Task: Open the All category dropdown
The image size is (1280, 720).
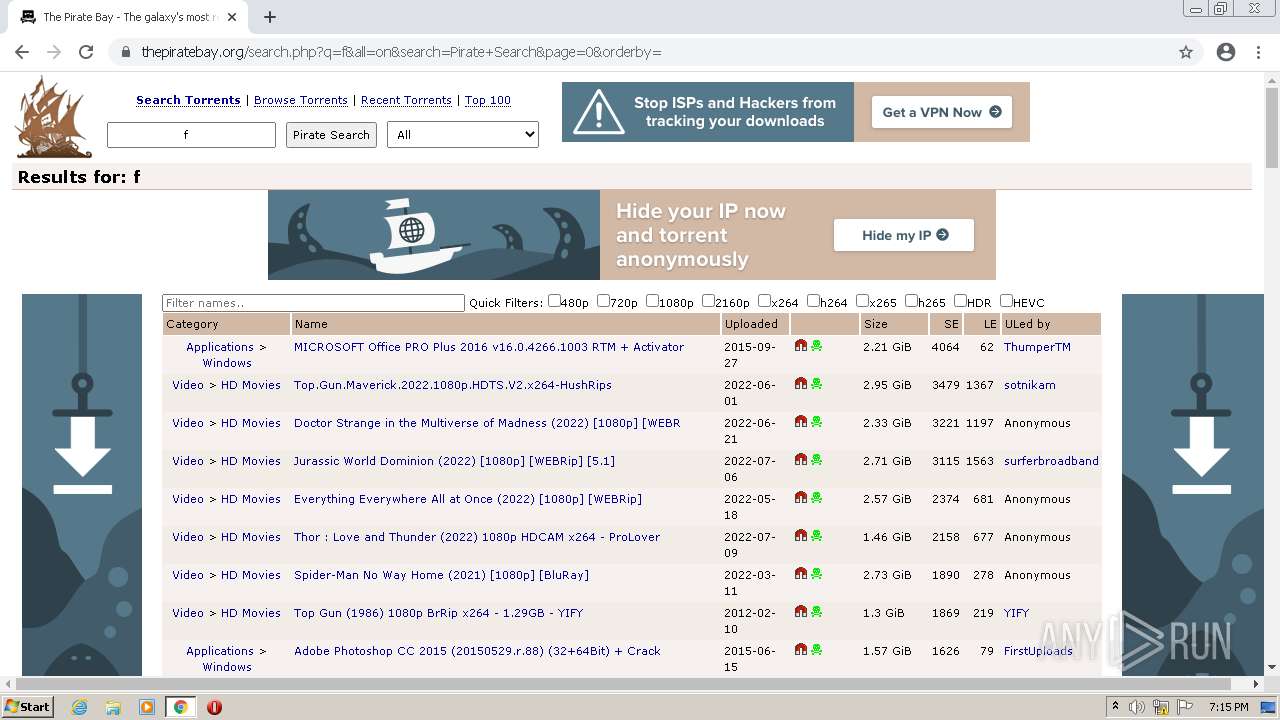Action: coord(463,135)
